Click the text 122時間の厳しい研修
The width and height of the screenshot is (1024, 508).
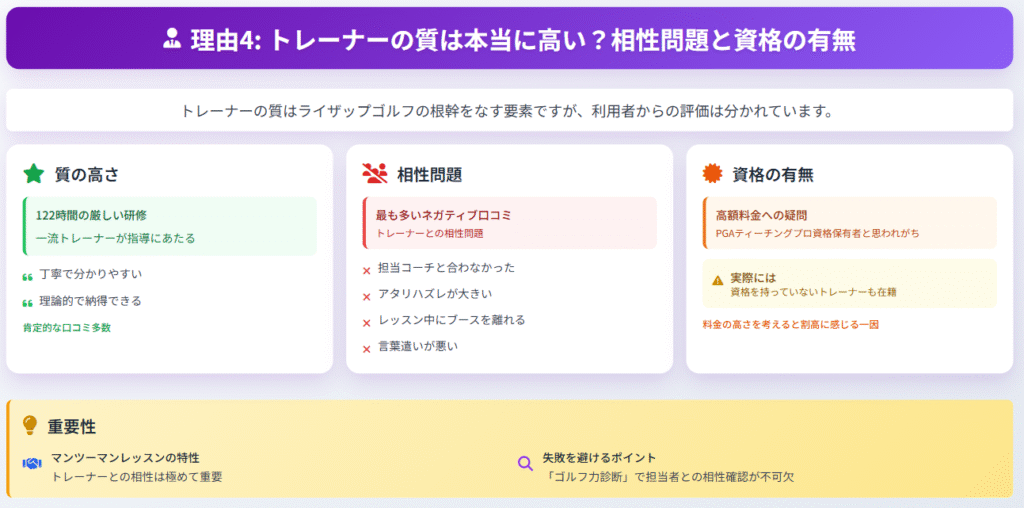[91, 215]
